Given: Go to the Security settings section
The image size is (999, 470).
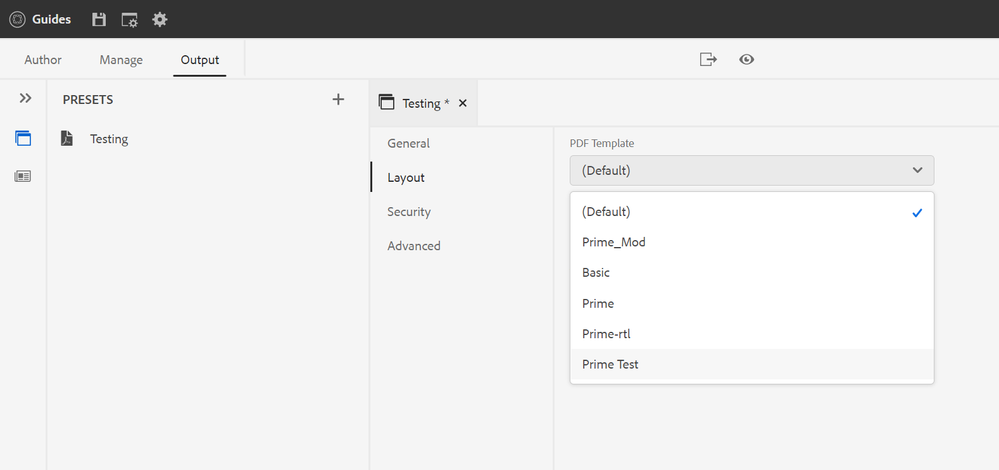Looking at the screenshot, I should click(x=409, y=211).
